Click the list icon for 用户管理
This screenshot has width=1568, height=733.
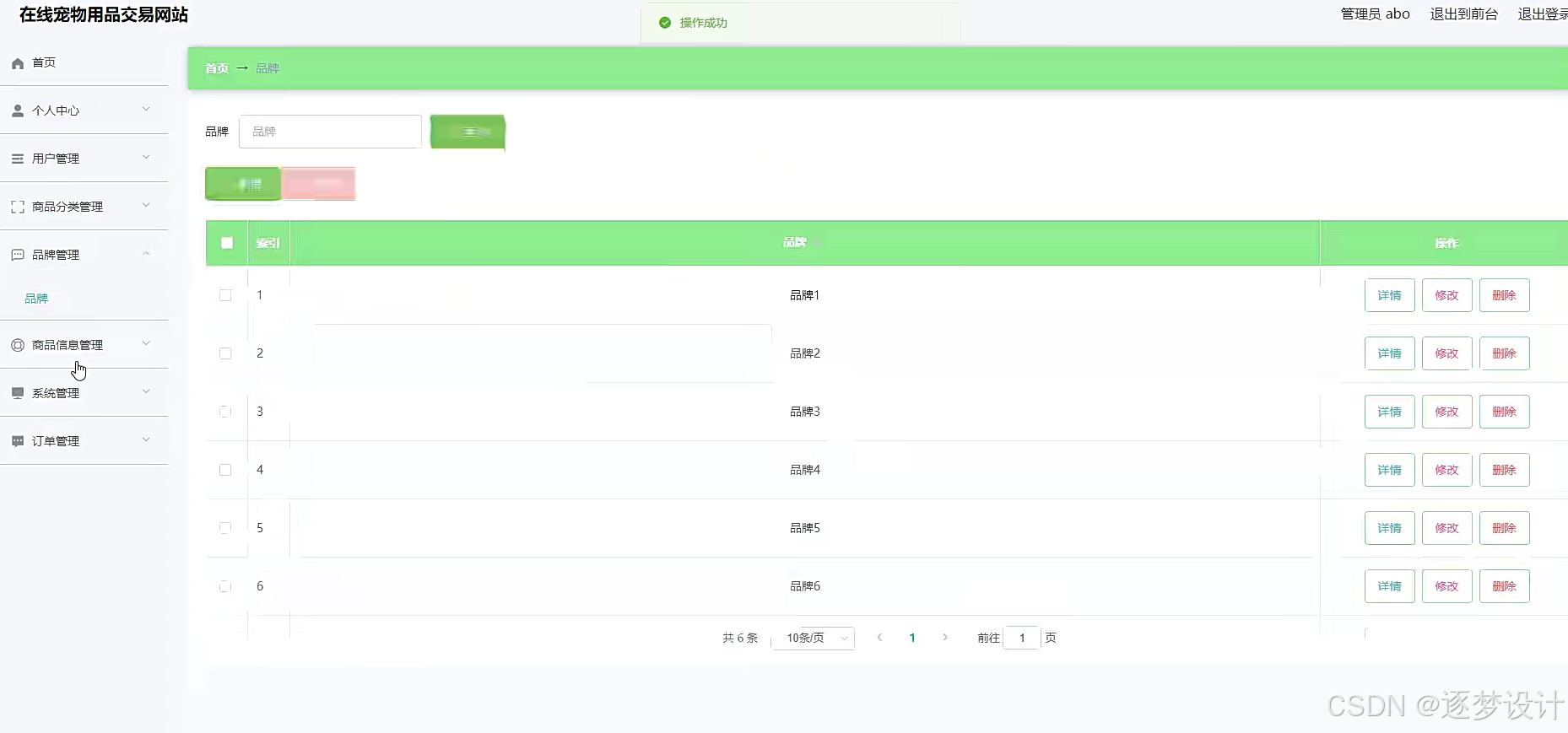[x=17, y=159]
